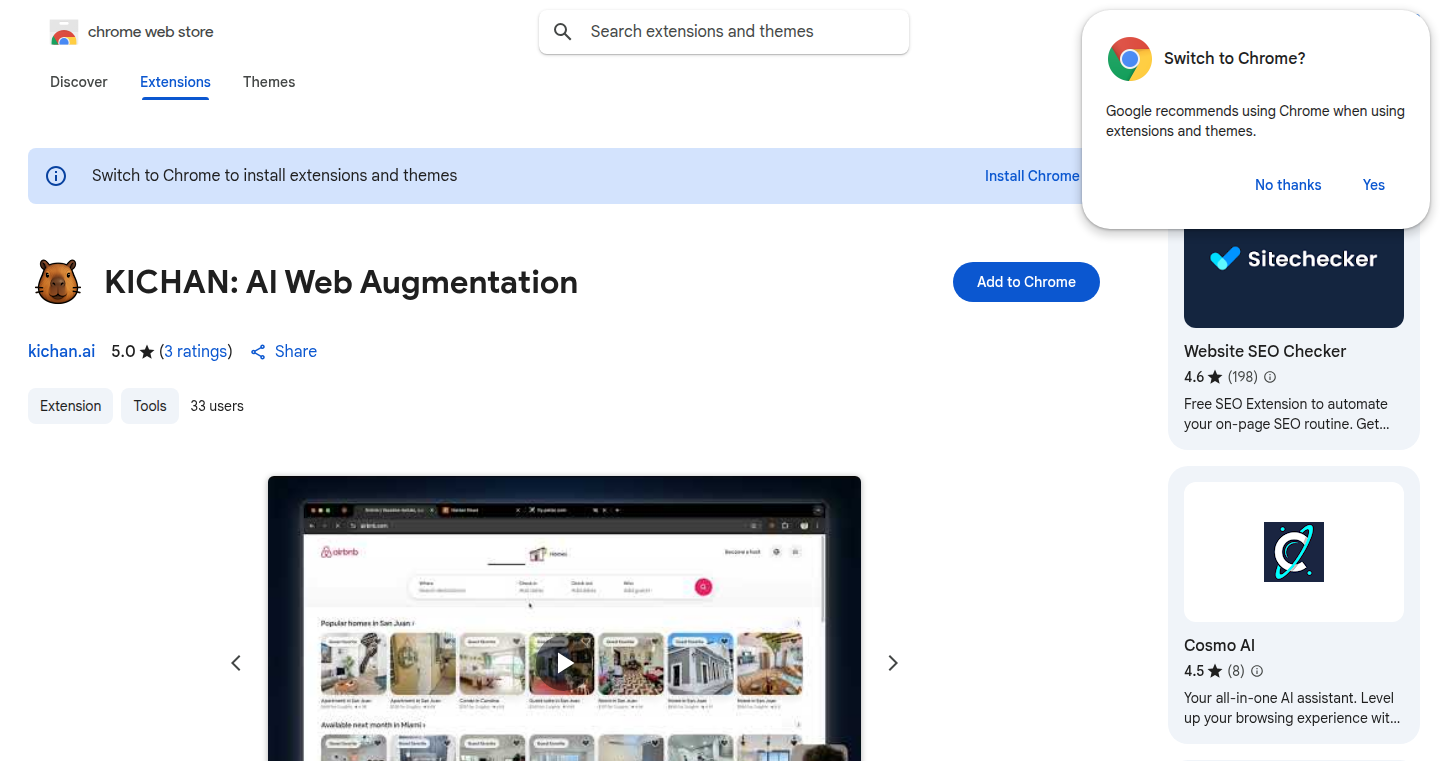1440x761 pixels.
Task: Click the info icon in blue banner
Action: click(x=56, y=176)
